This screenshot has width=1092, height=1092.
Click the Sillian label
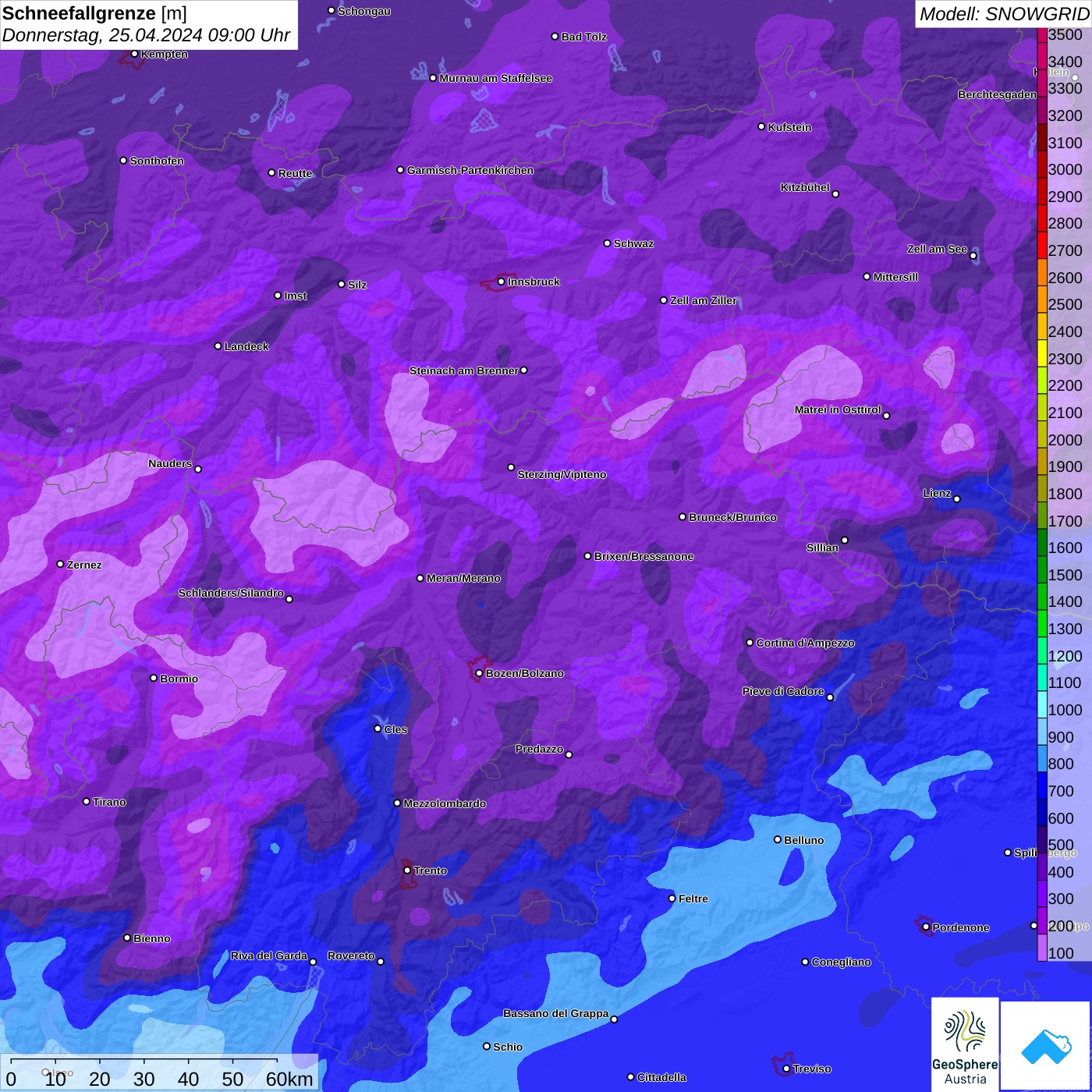(822, 548)
